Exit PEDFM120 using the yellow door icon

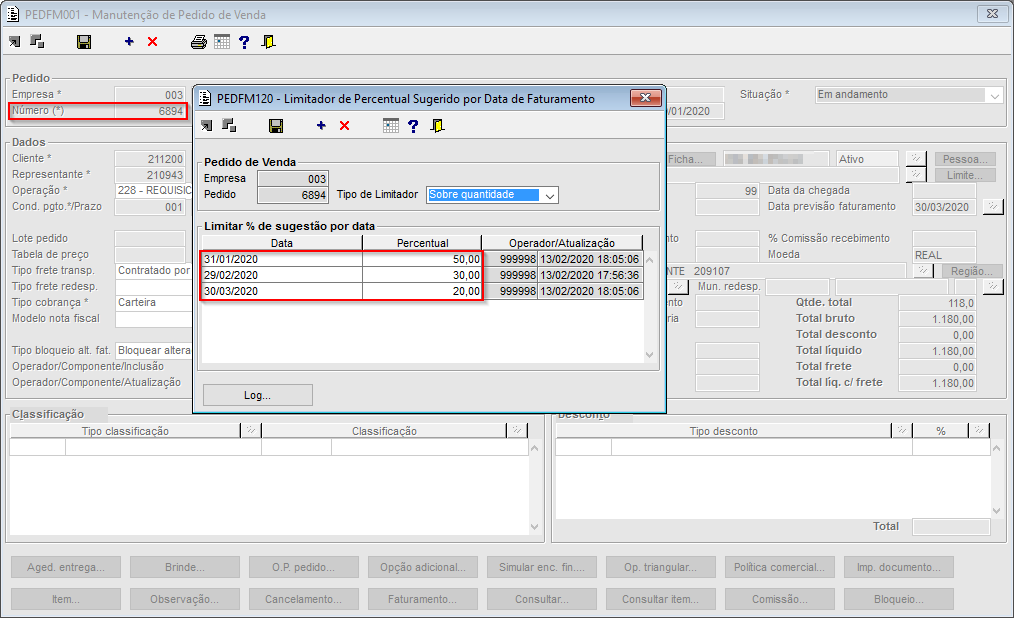(x=437, y=125)
